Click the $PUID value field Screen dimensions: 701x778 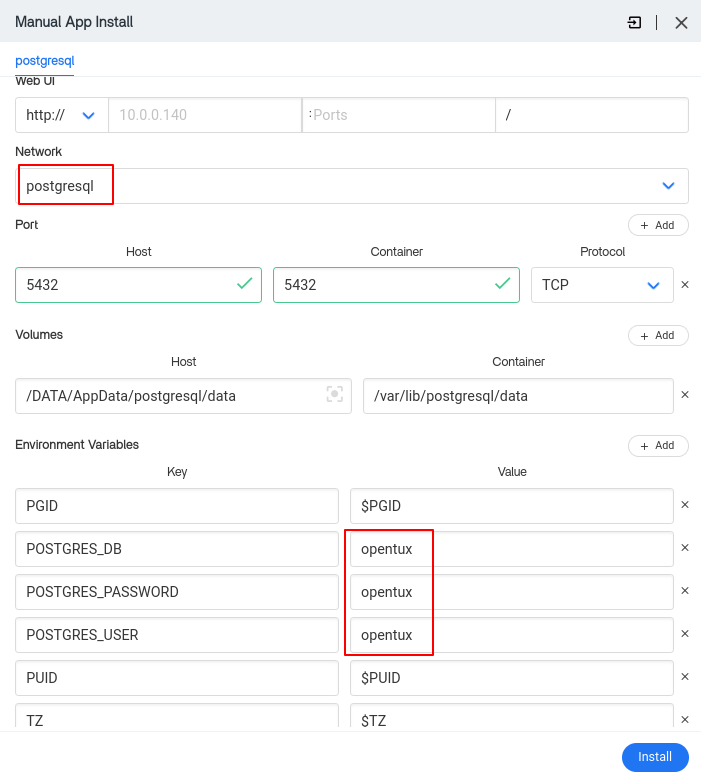tap(512, 678)
